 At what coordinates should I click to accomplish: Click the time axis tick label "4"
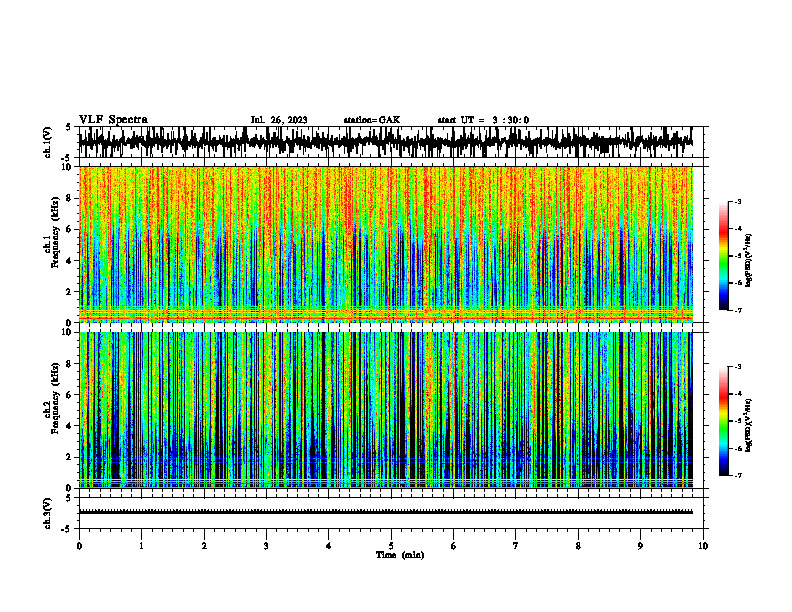pos(329,546)
